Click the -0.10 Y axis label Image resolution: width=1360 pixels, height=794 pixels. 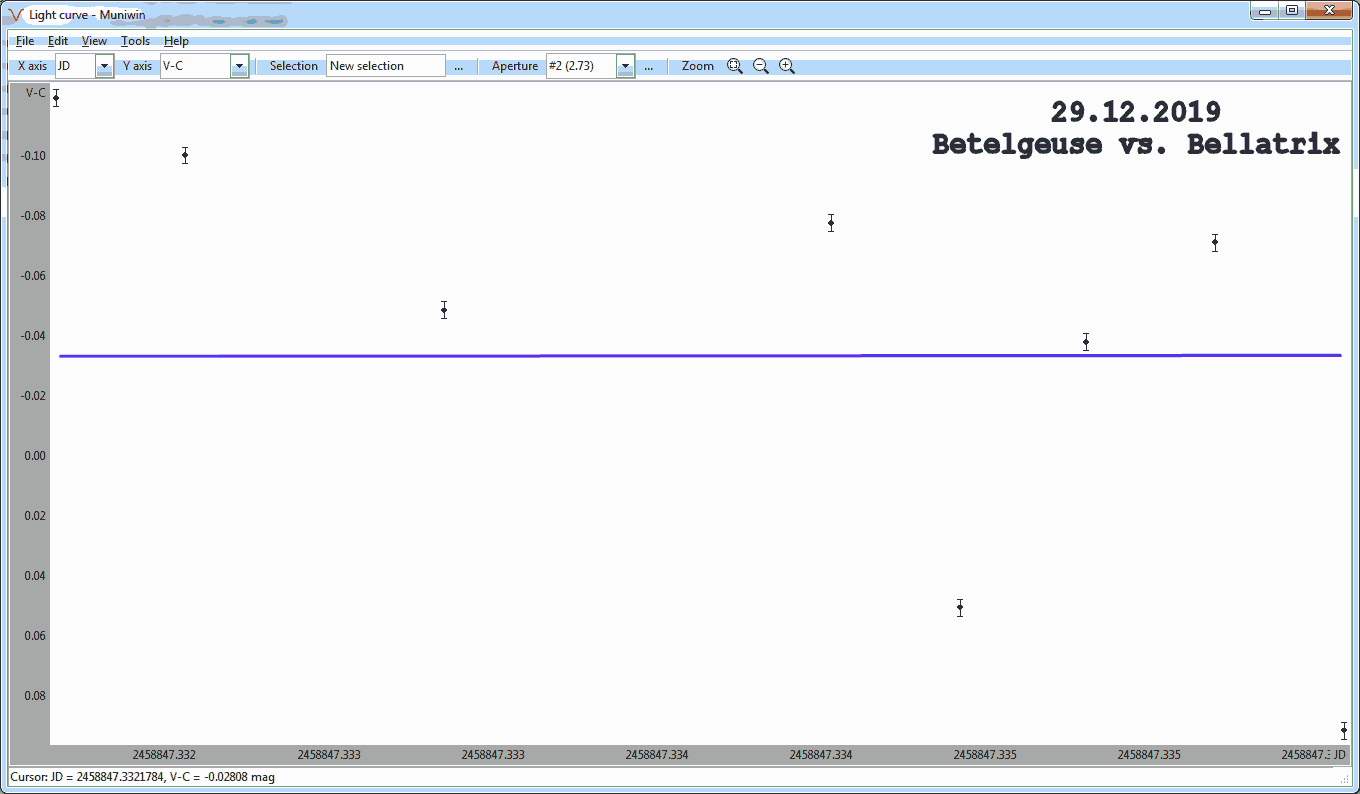(33, 156)
